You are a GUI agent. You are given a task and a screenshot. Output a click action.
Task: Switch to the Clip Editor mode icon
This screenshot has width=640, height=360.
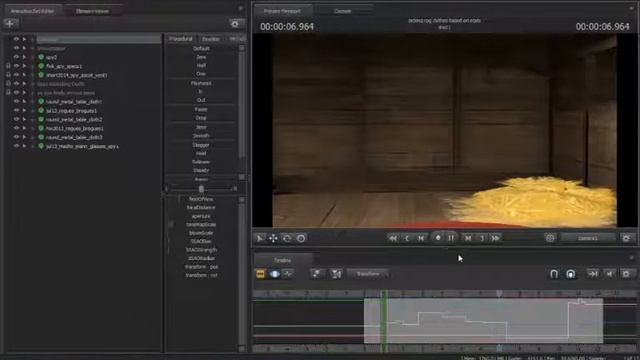[x=260, y=274]
